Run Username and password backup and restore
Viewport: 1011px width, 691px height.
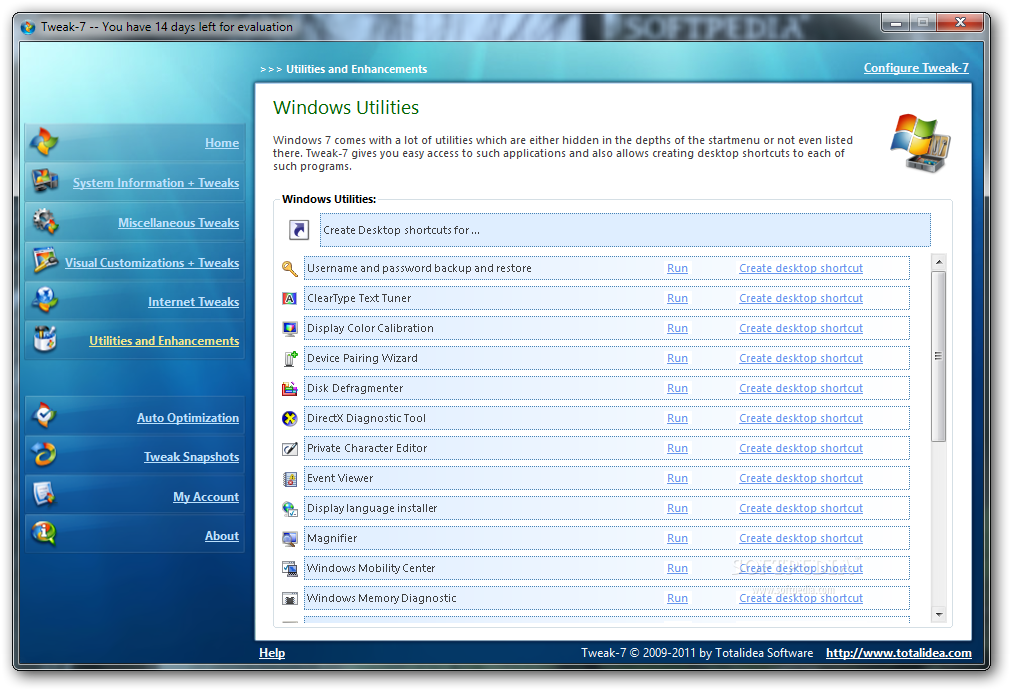click(677, 268)
